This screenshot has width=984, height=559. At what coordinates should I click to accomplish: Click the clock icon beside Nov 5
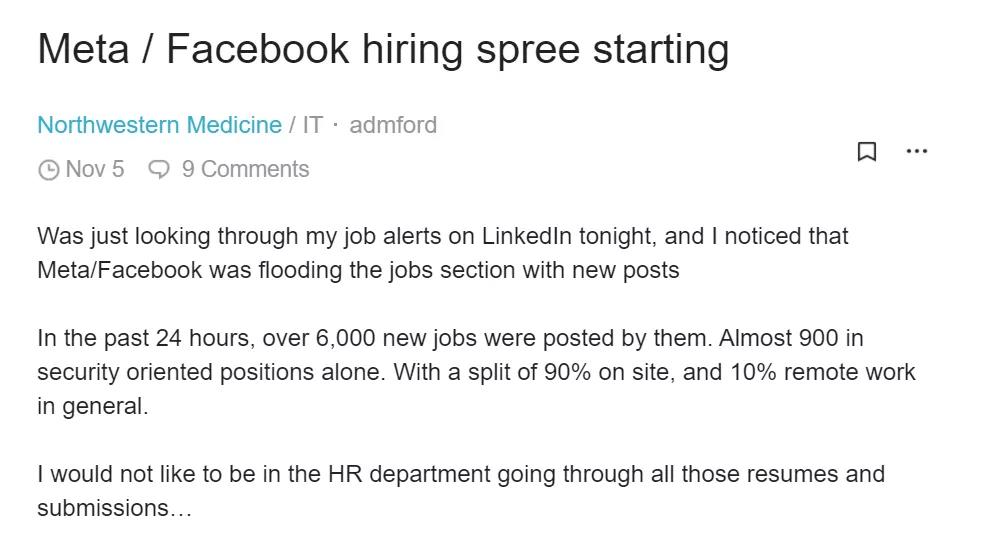[48, 170]
